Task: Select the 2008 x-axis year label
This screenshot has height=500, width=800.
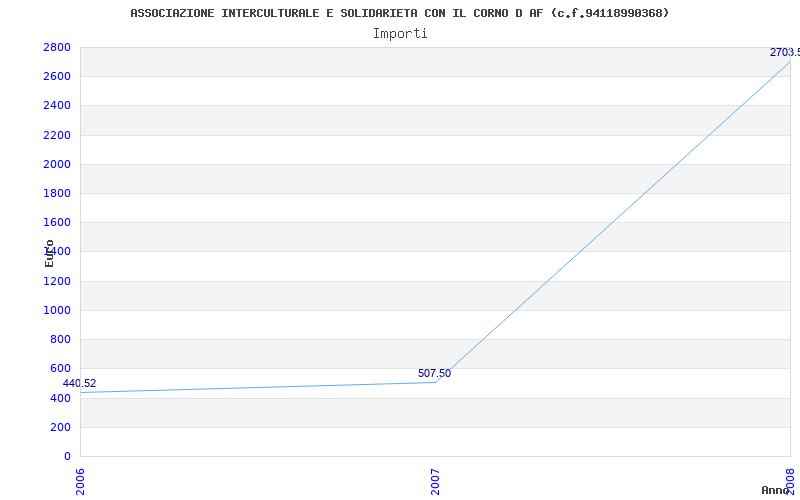Action: (x=790, y=482)
